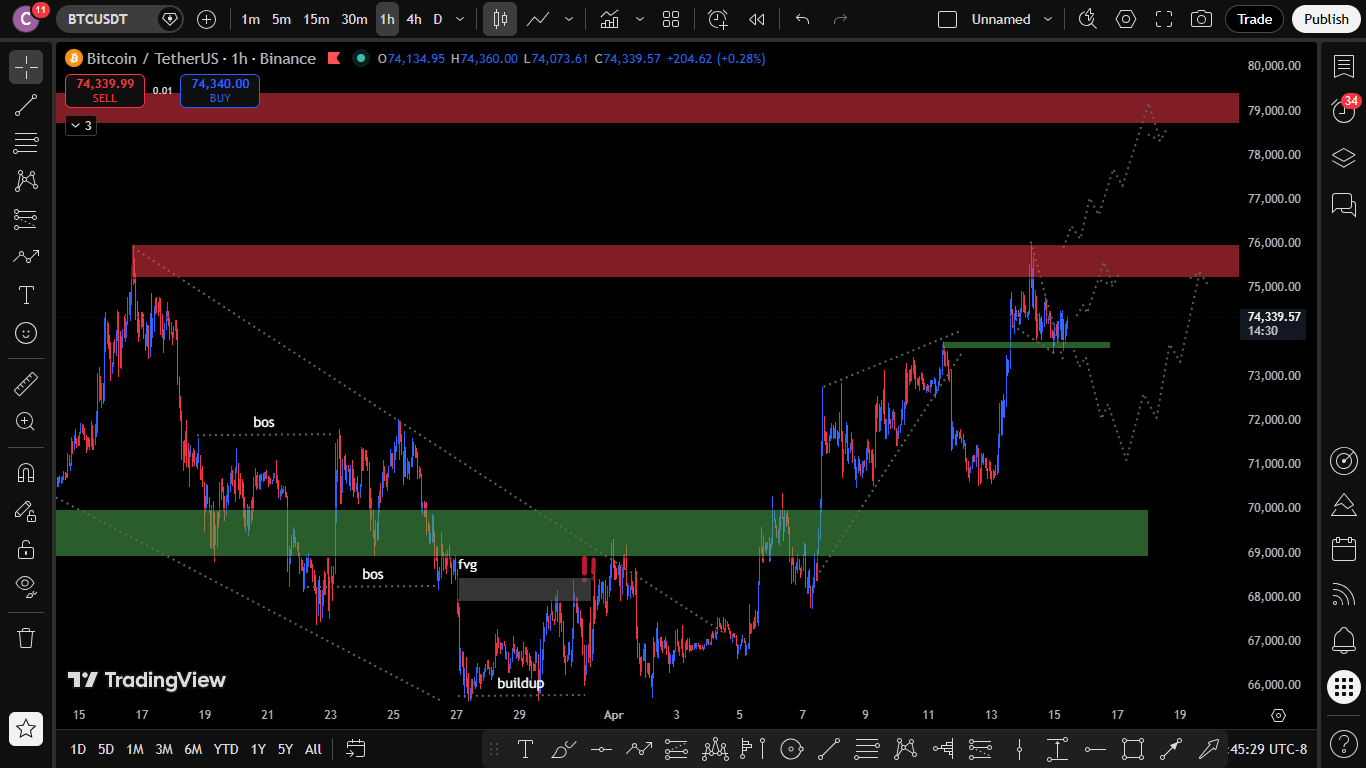Select the Text tool in left sidebar
The image size is (1366, 768).
click(x=26, y=295)
